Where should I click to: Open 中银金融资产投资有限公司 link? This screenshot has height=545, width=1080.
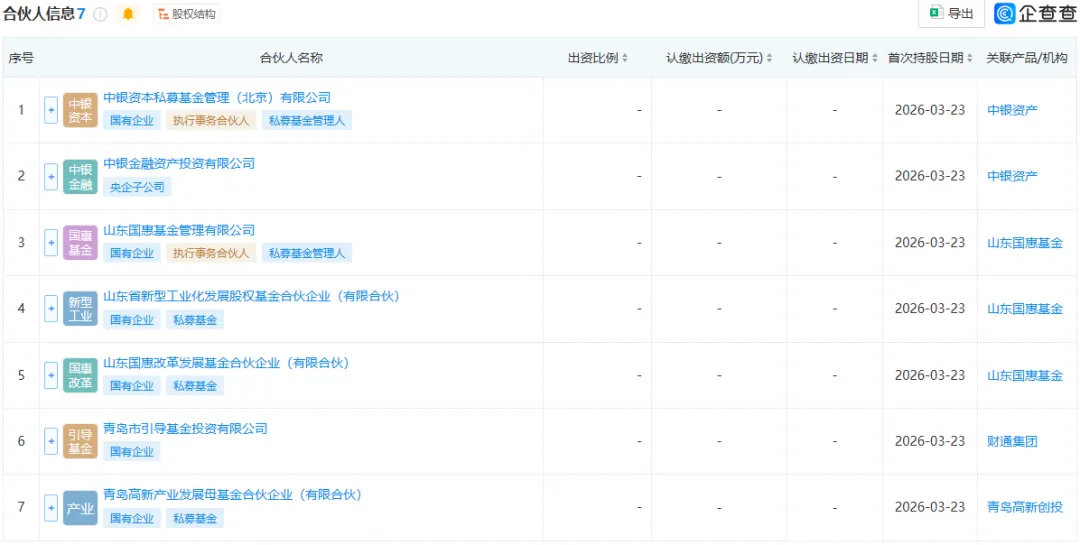click(x=179, y=164)
